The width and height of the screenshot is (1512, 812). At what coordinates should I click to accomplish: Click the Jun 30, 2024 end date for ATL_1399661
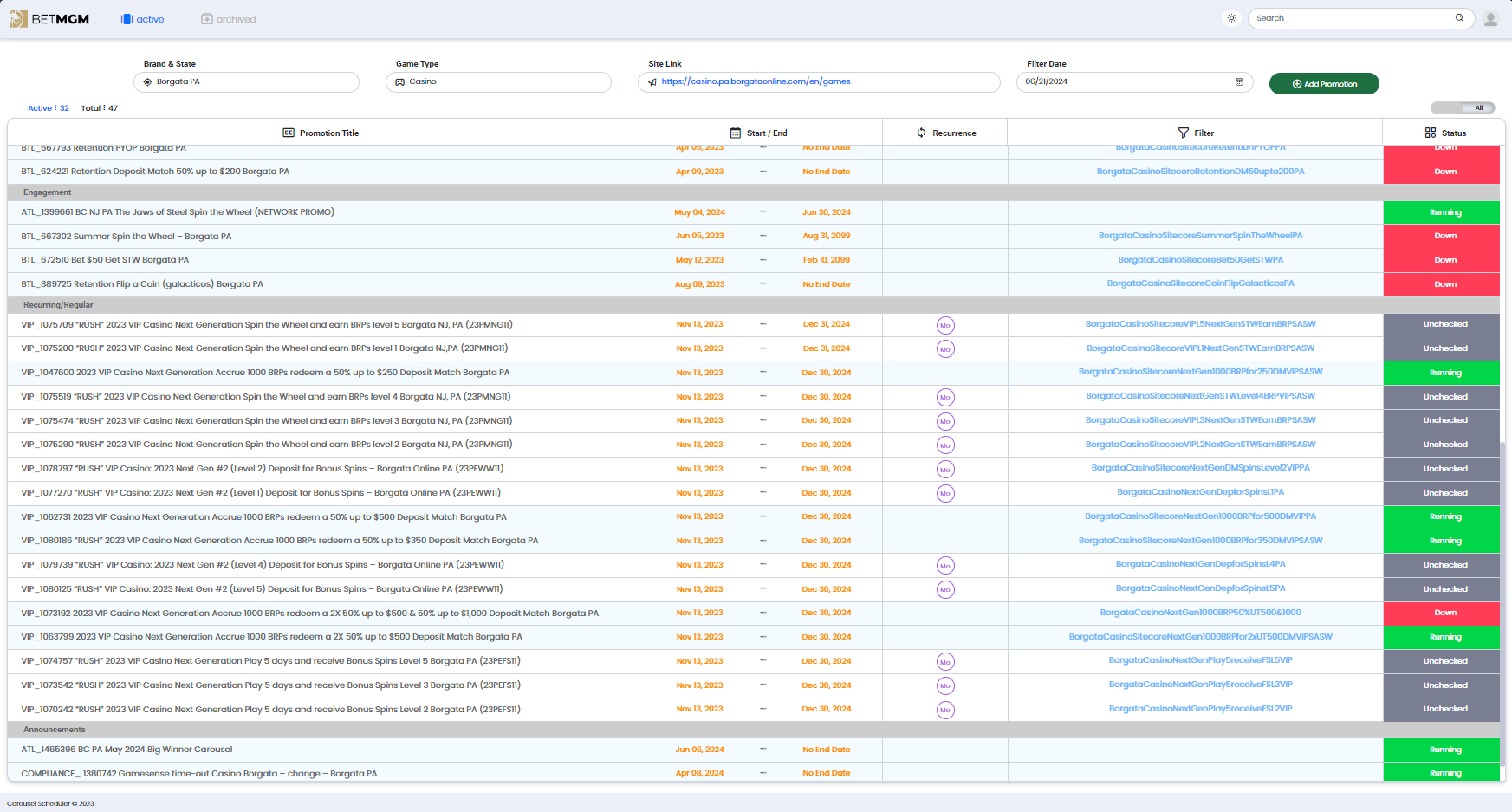827,212
